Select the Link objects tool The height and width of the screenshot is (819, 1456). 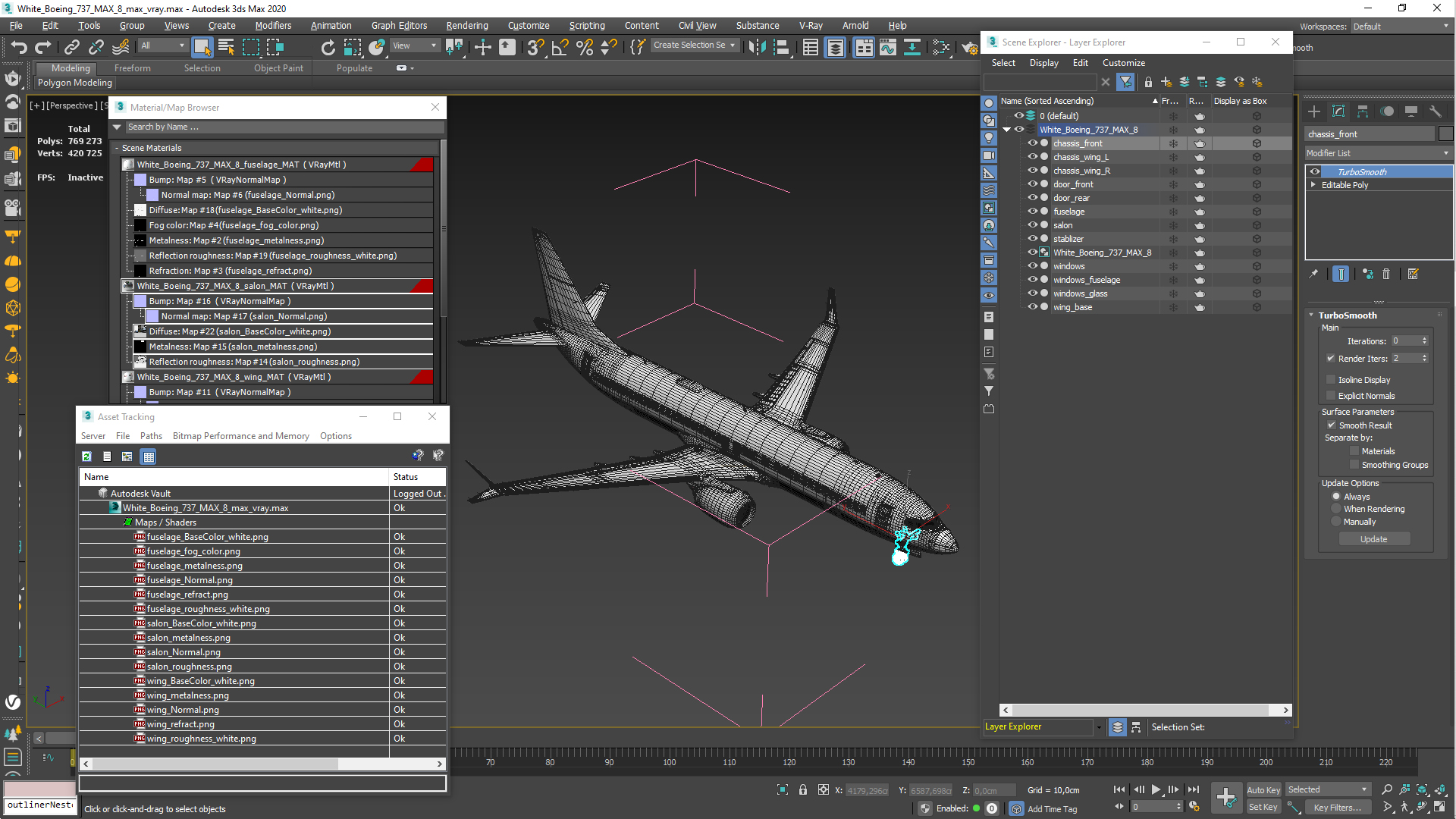pos(71,47)
